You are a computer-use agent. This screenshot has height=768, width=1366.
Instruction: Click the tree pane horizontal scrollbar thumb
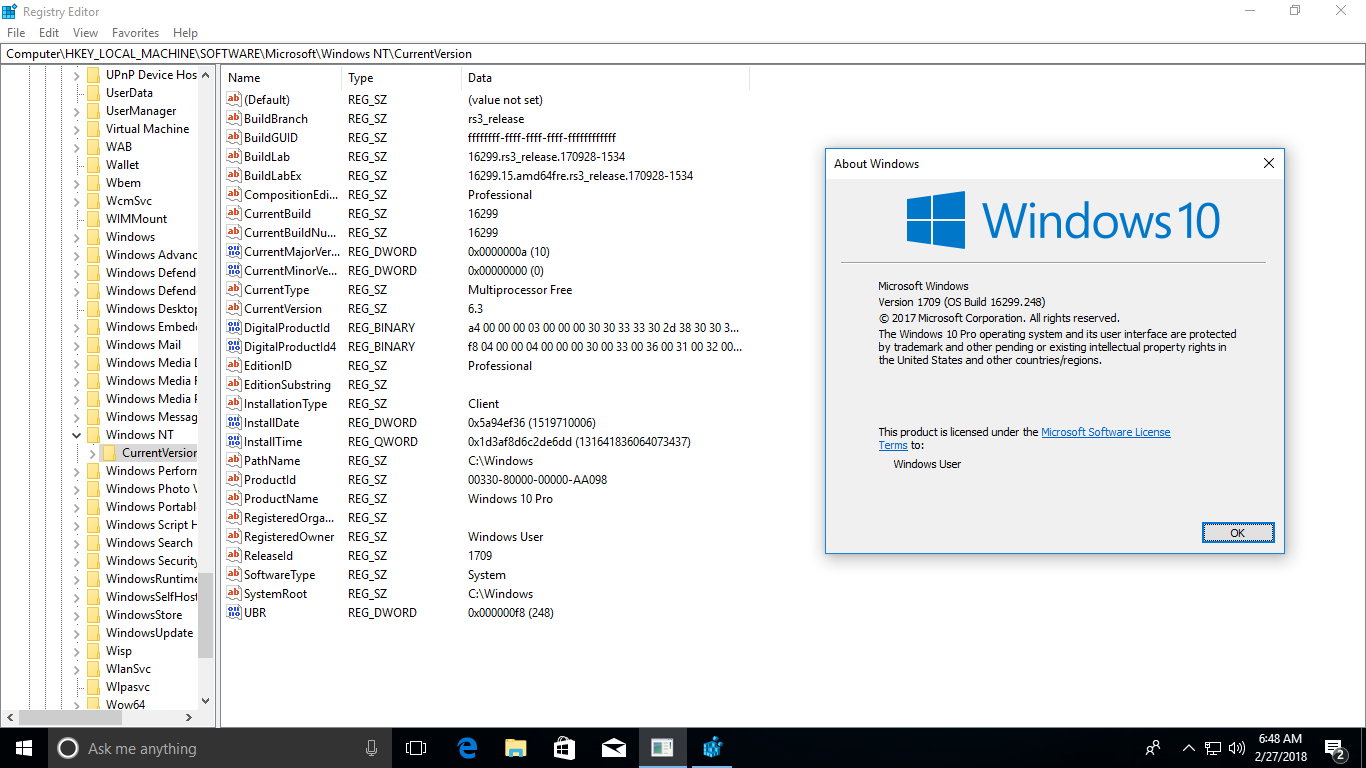tap(71, 717)
